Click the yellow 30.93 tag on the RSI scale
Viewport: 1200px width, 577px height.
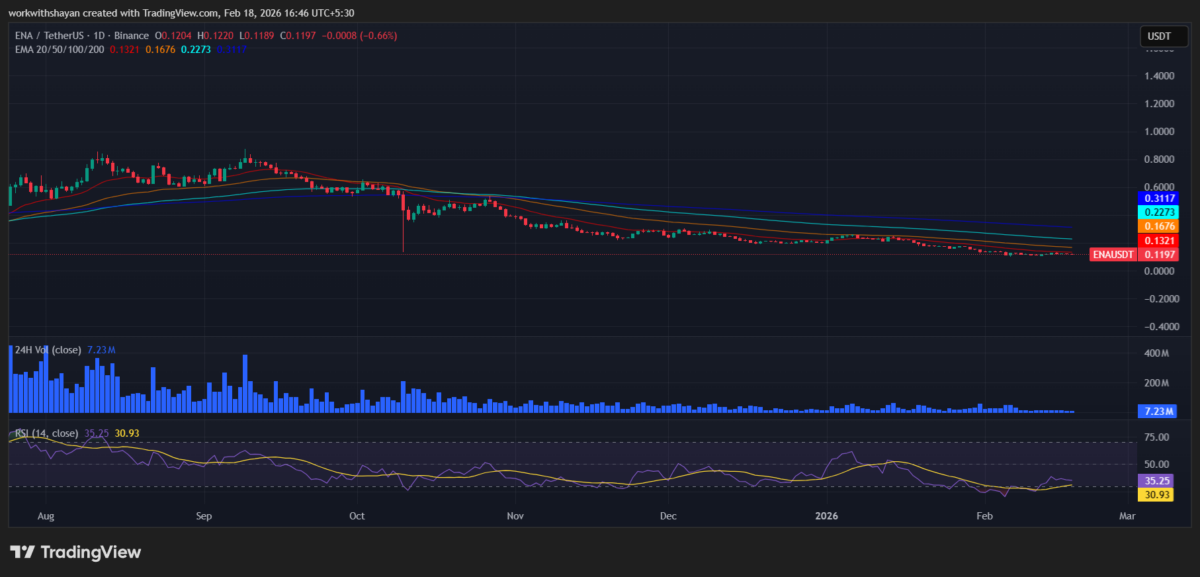tap(1155, 495)
